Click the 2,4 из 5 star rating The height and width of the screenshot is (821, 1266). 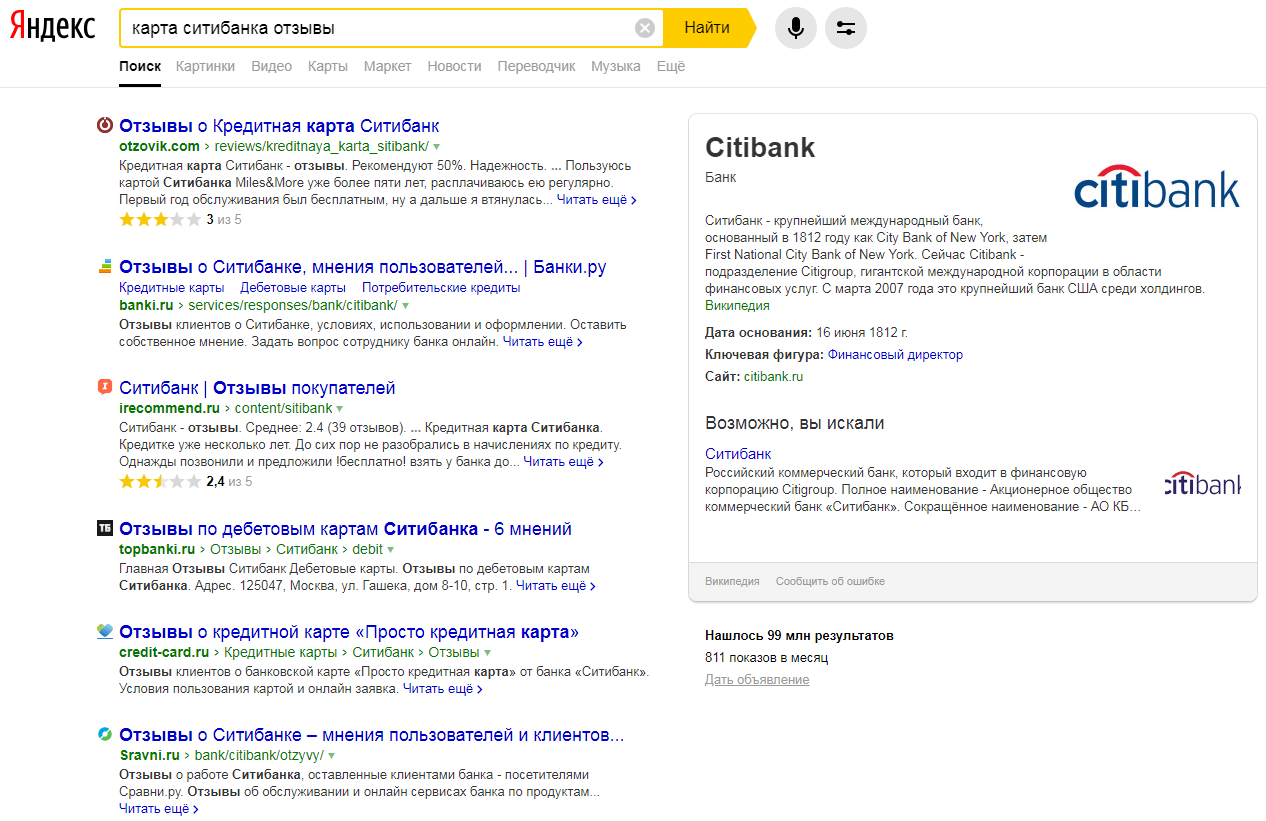point(186,481)
